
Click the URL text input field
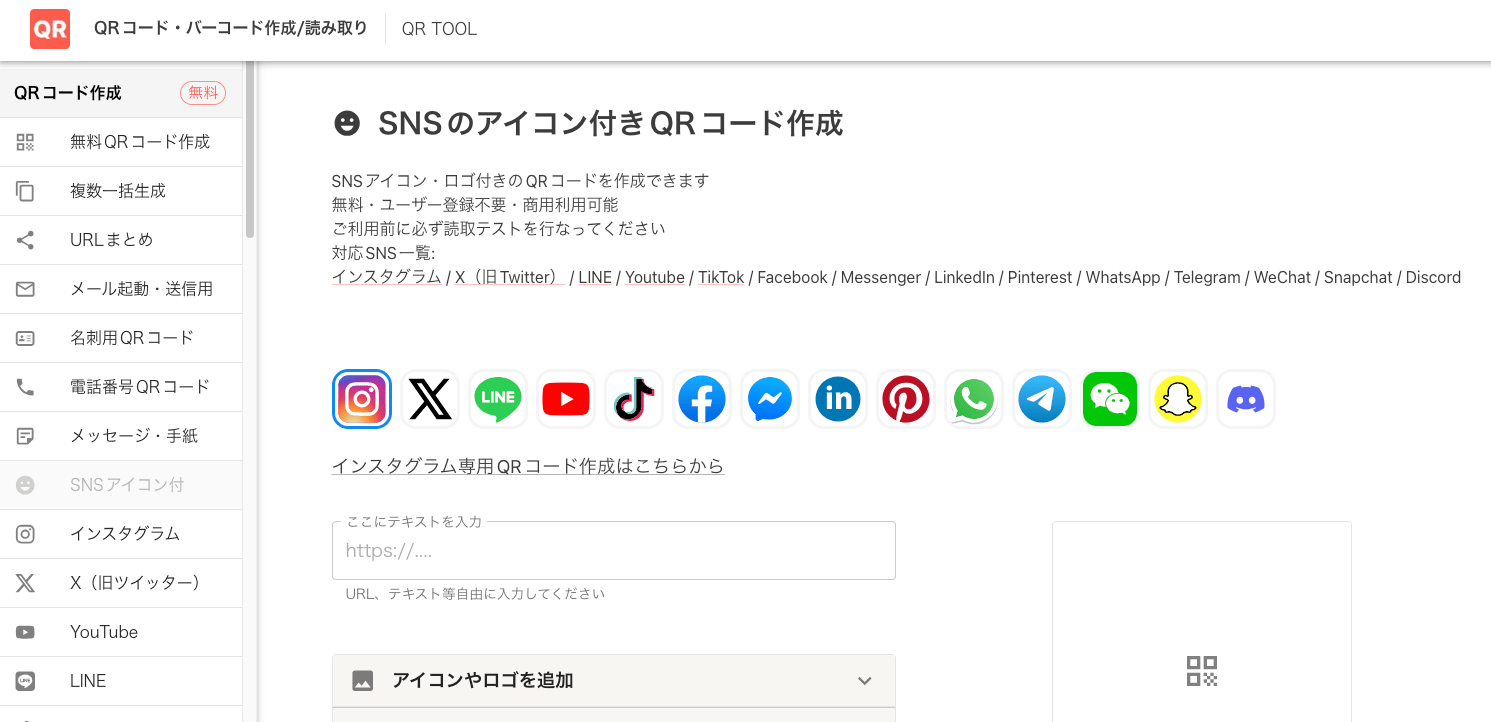pyautogui.click(x=613, y=550)
